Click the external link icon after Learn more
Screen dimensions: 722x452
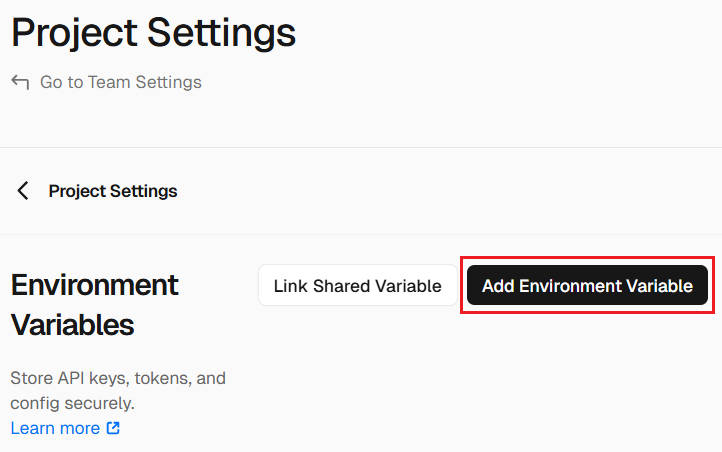pyautogui.click(x=113, y=428)
